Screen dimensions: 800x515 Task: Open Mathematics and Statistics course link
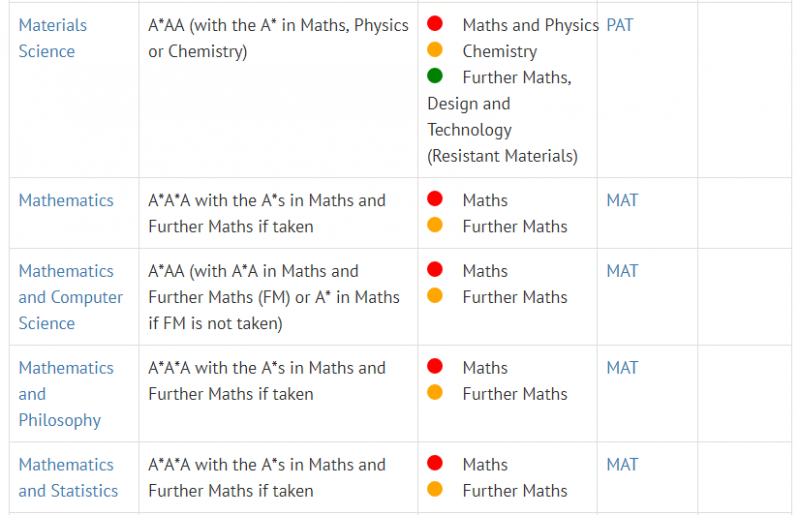[x=68, y=477]
